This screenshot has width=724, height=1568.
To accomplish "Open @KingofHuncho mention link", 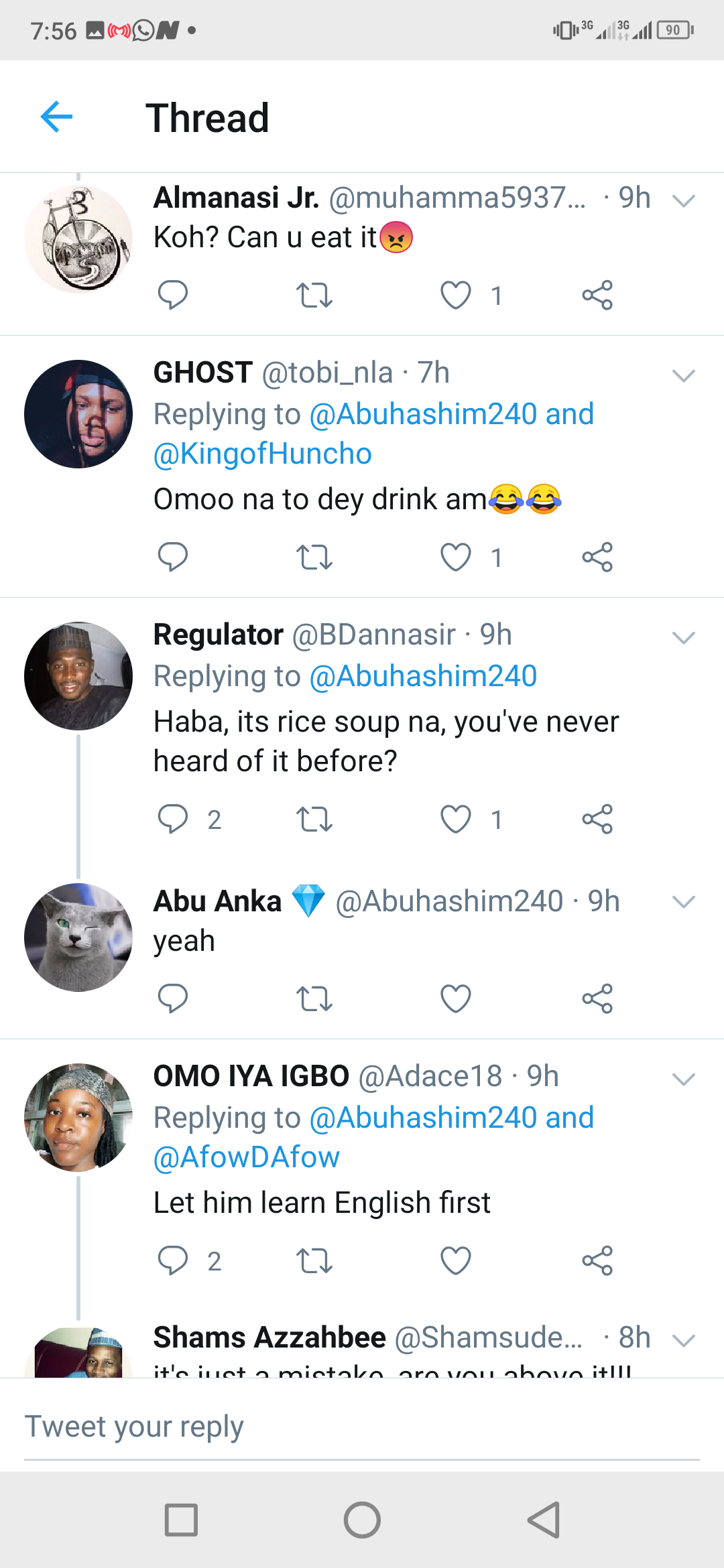I will (263, 454).
